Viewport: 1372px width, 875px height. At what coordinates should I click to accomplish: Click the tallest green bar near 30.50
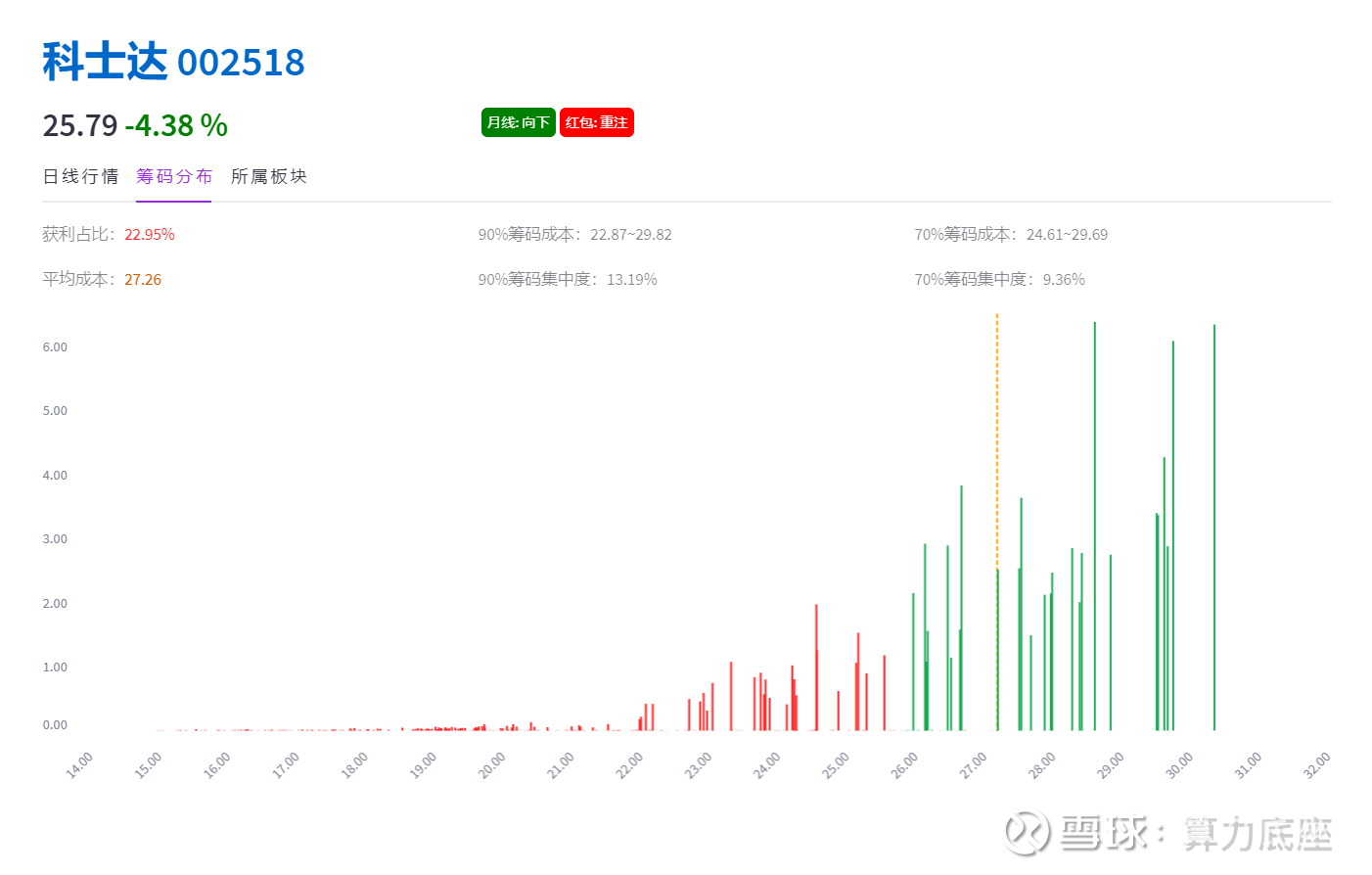point(1214,528)
